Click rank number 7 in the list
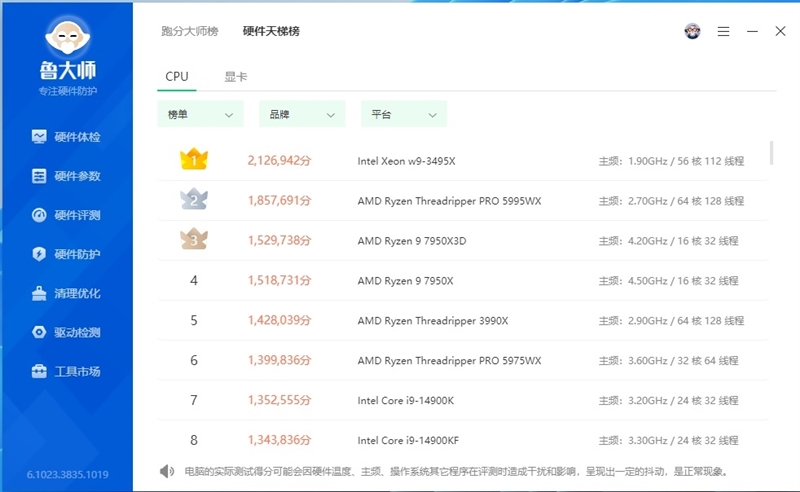Screen dimensions: 800x492 [x=194, y=400]
